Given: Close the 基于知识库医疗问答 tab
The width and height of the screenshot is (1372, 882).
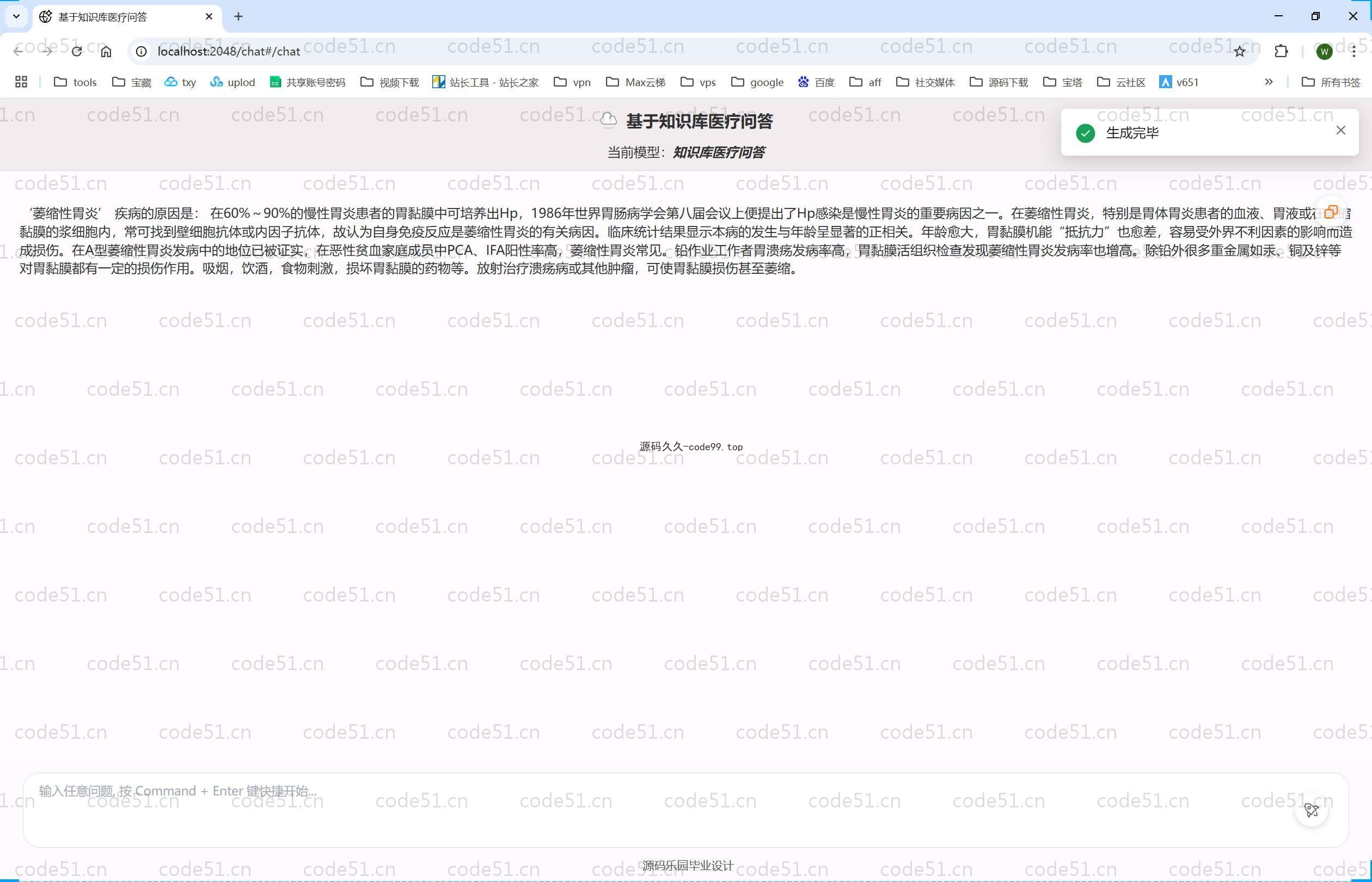Looking at the screenshot, I should (x=209, y=17).
